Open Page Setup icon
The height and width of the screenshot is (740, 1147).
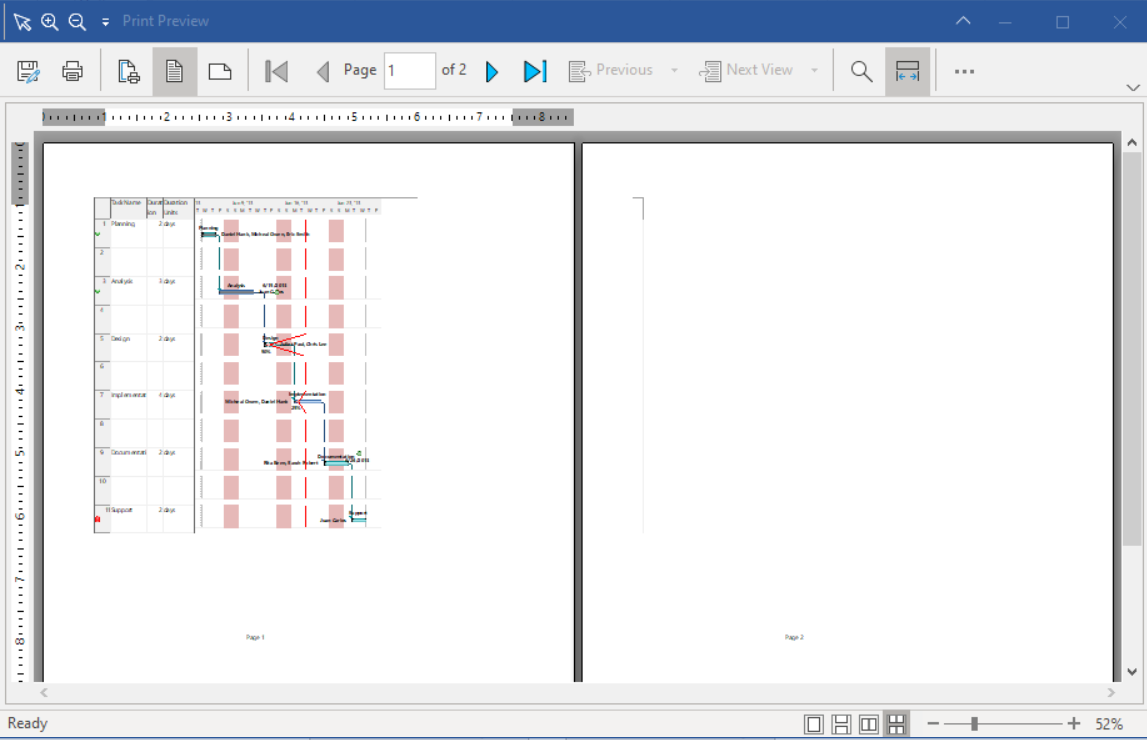[x=129, y=72]
